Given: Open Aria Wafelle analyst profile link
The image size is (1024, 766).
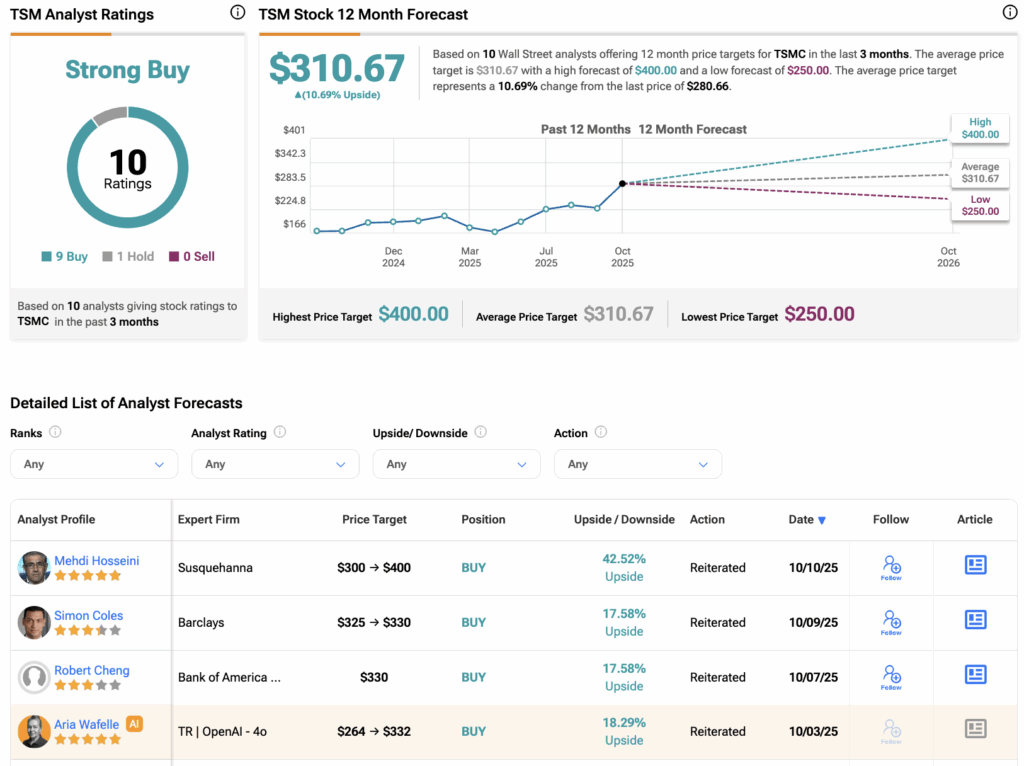Looking at the screenshot, I should [x=86, y=725].
